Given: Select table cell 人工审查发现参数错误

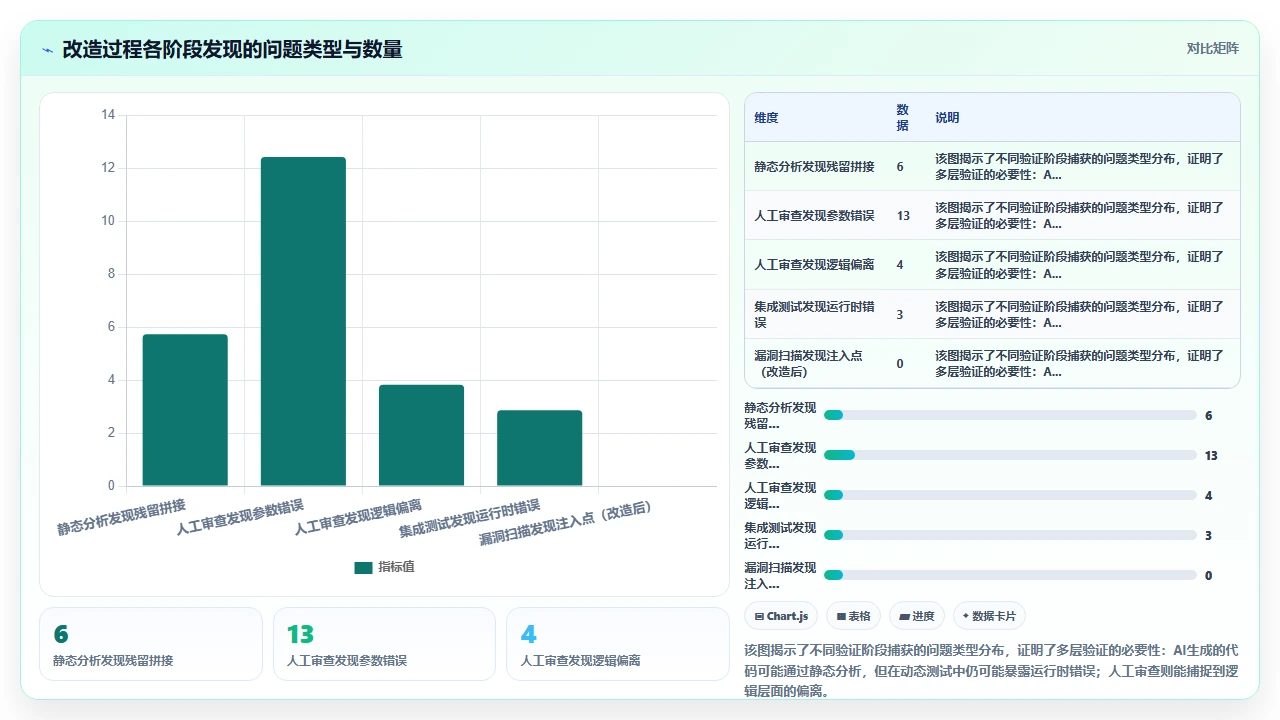Looking at the screenshot, I should [x=814, y=215].
